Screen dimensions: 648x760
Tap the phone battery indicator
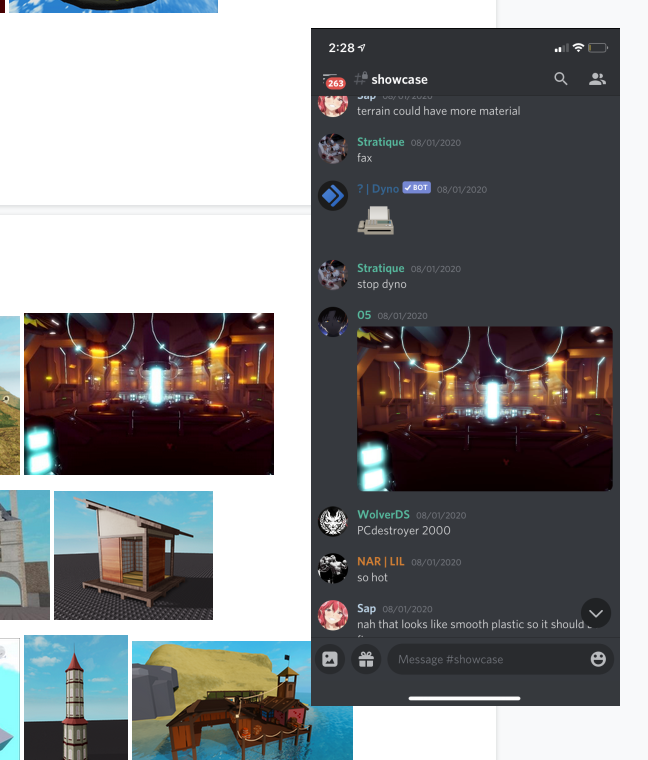point(598,48)
